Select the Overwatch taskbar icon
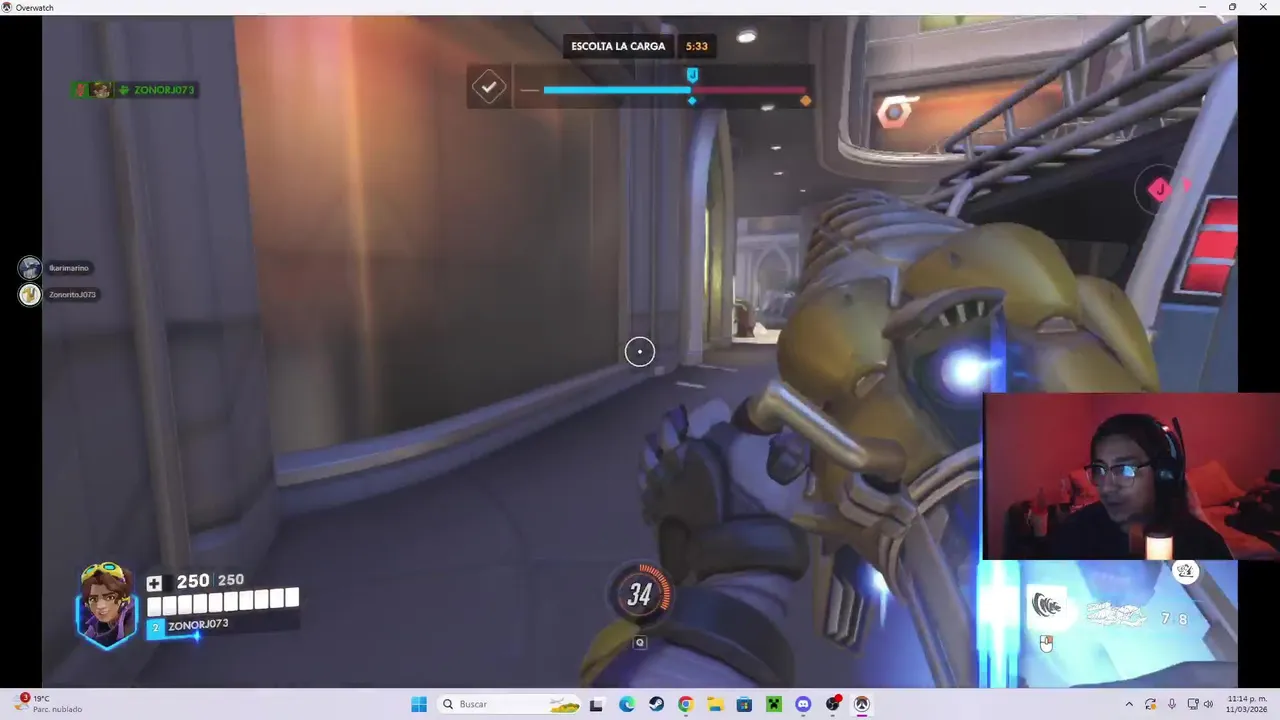This screenshot has height=720, width=1280. click(862, 704)
